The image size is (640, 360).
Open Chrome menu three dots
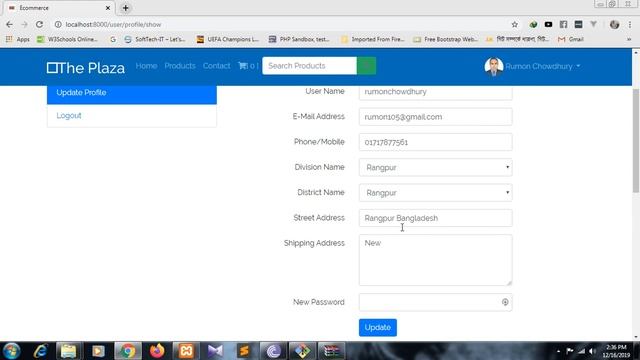[x=631, y=24]
